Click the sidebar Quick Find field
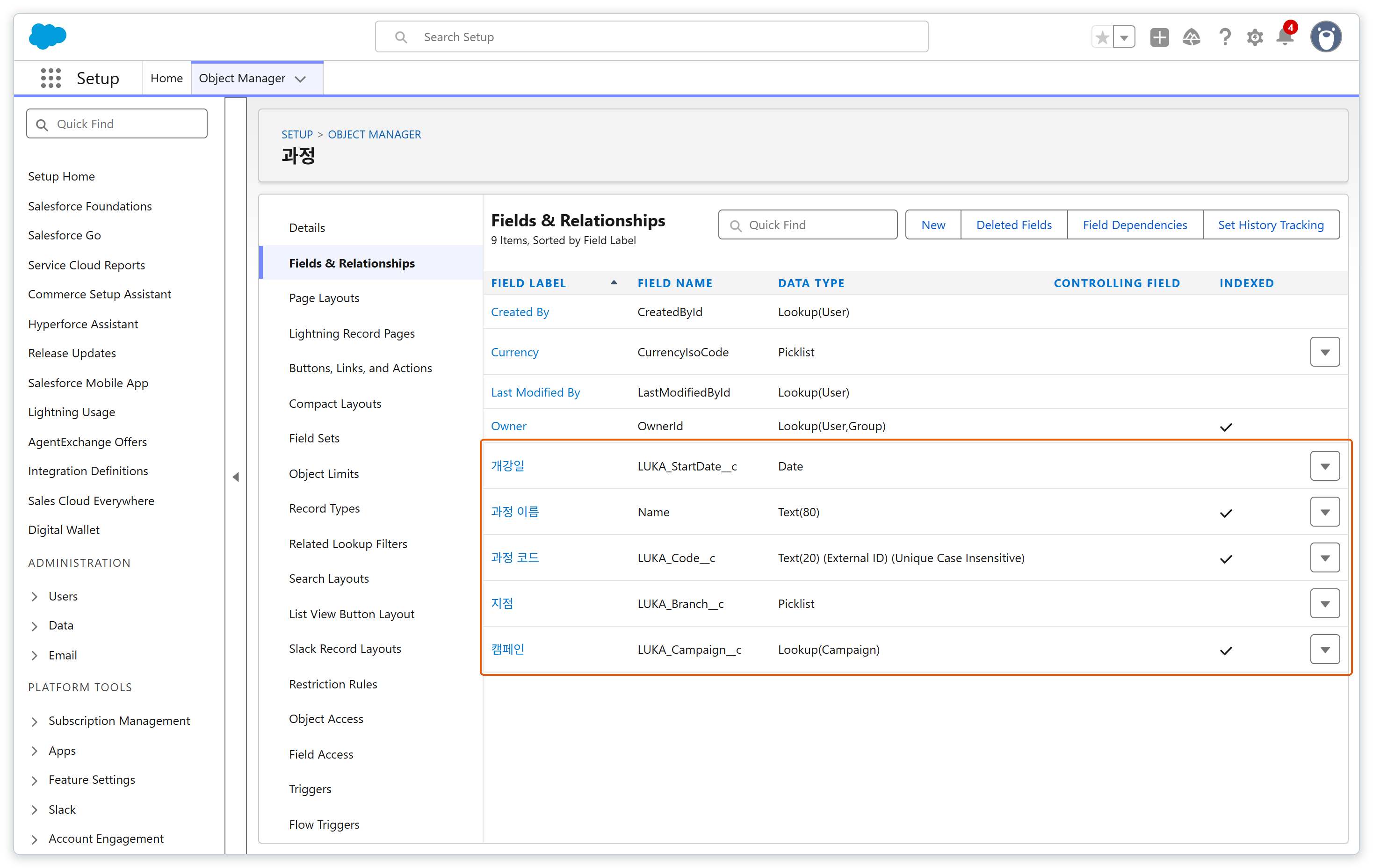 (117, 124)
